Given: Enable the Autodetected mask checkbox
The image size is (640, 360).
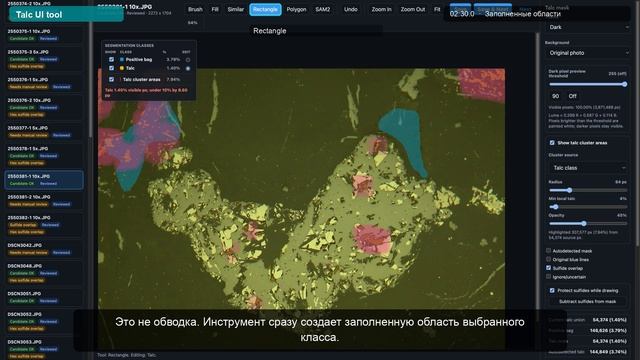Looking at the screenshot, I should coord(549,251).
